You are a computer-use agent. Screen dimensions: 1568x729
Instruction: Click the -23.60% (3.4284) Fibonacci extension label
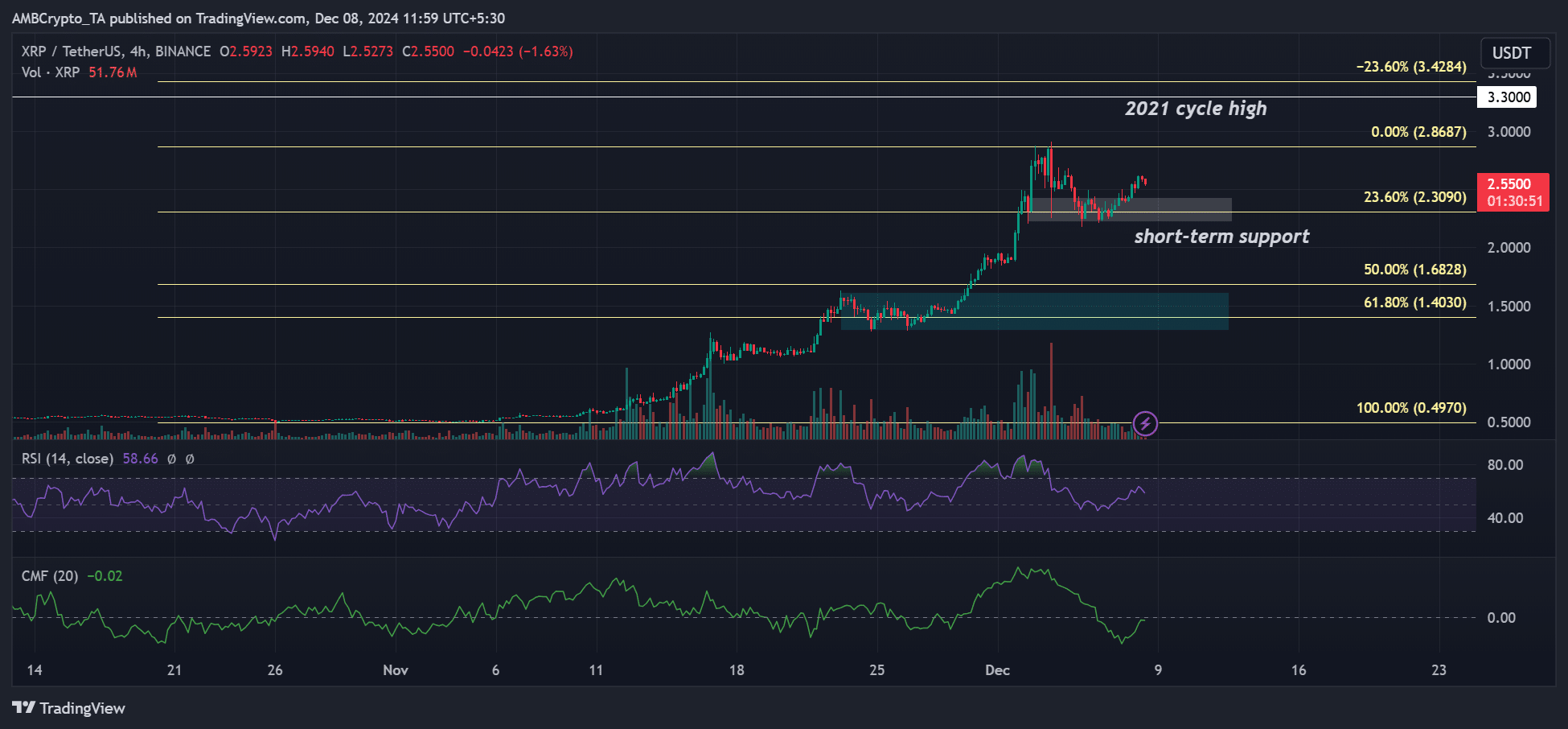click(x=1411, y=67)
